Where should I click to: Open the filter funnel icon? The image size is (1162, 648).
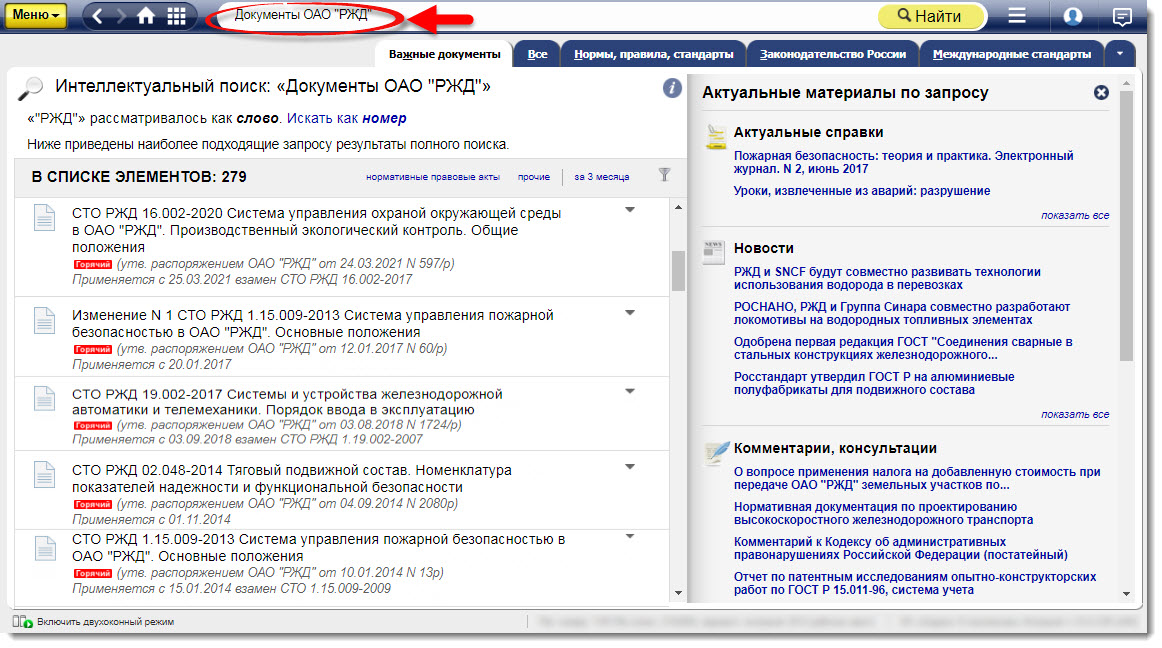[665, 175]
